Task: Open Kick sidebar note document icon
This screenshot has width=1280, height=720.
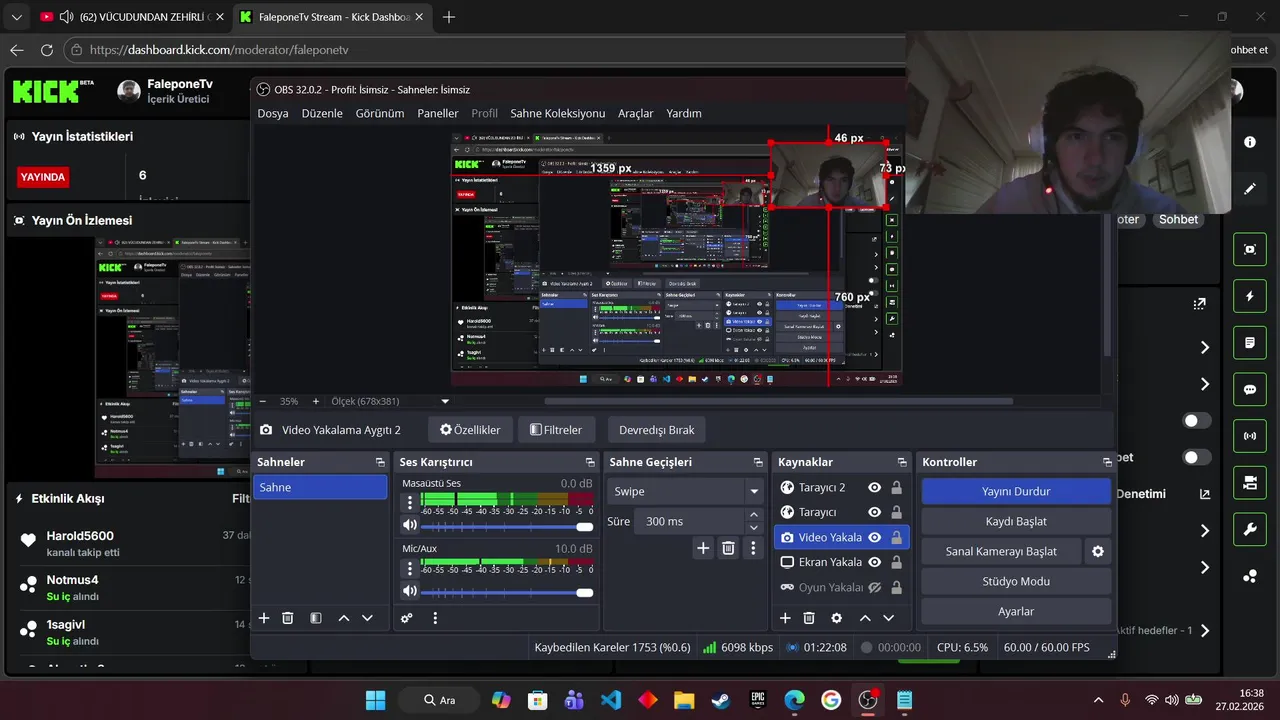Action: click(1250, 343)
